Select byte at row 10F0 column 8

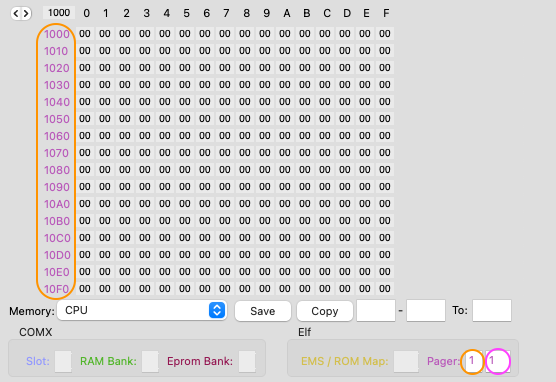click(x=245, y=289)
